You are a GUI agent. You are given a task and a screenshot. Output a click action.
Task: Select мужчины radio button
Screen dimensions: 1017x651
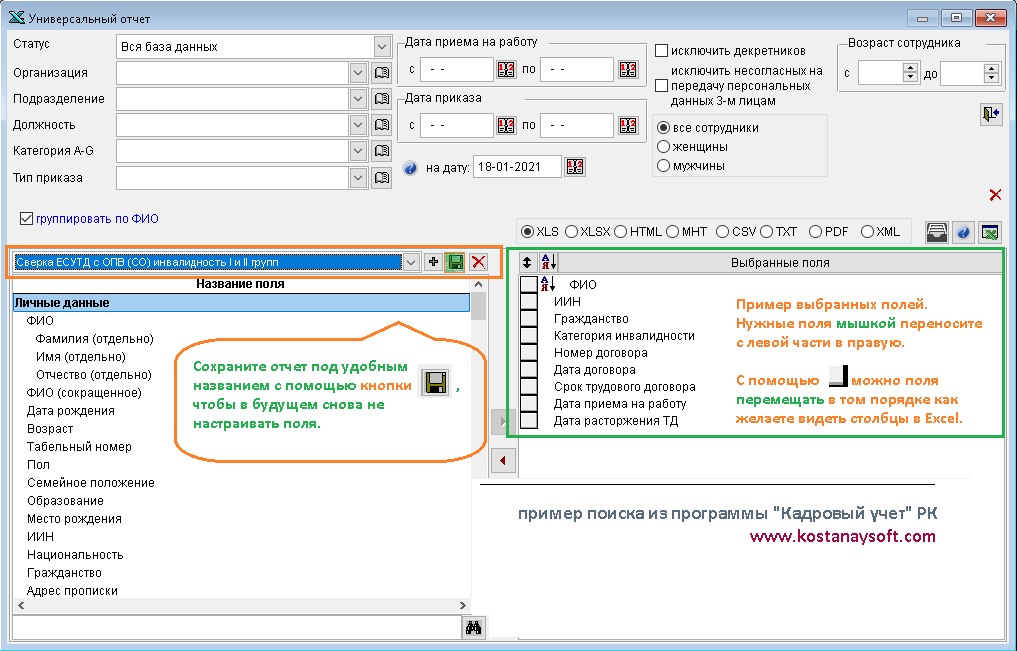(x=663, y=165)
